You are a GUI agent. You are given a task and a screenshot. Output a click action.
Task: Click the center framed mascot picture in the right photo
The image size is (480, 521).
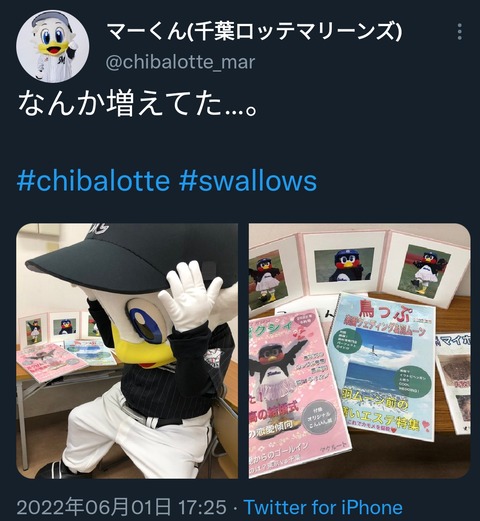344,265
